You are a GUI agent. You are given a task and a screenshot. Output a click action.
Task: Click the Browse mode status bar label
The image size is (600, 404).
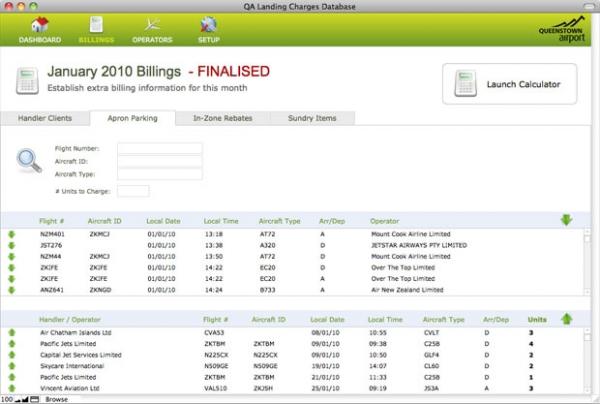(x=57, y=399)
